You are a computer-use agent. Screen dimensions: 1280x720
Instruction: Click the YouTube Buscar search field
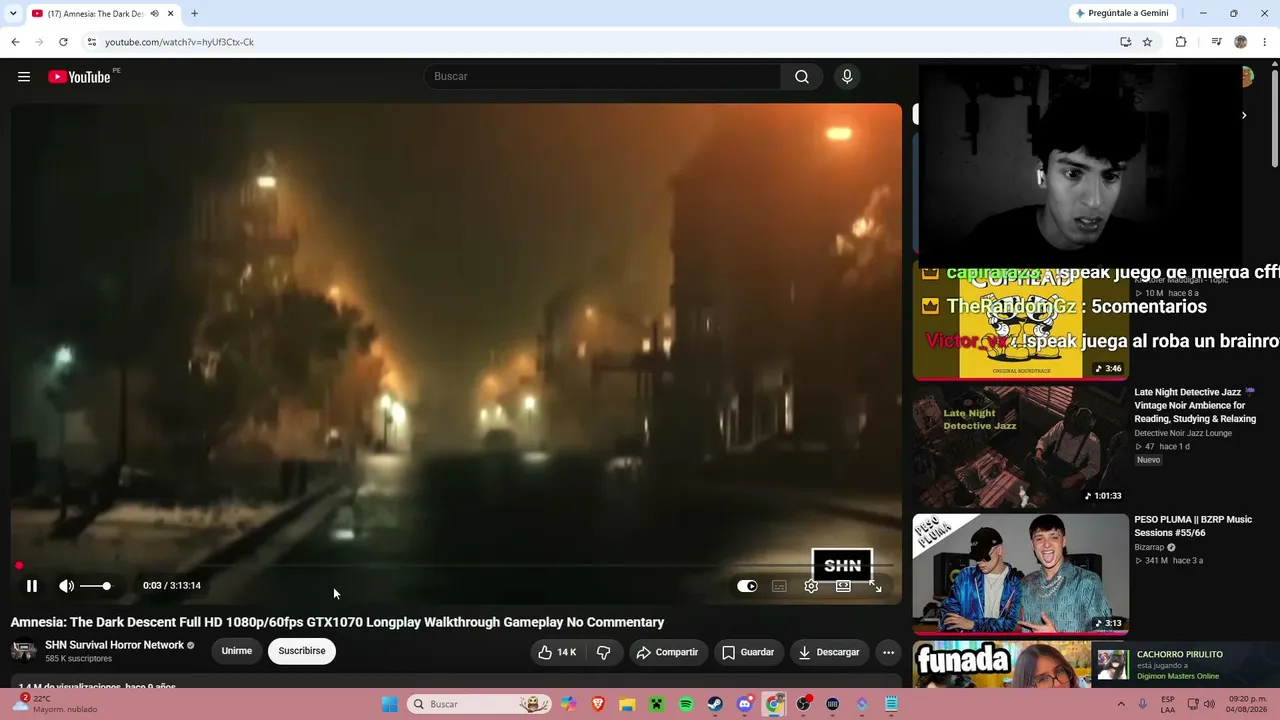tap(603, 77)
